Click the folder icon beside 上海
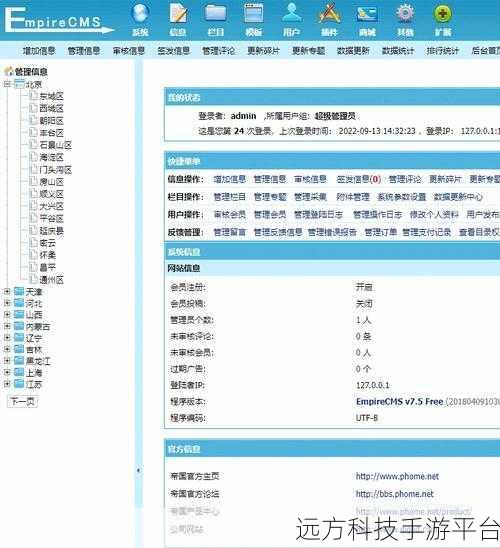Viewport: 500px width, 548px height. pos(19,372)
